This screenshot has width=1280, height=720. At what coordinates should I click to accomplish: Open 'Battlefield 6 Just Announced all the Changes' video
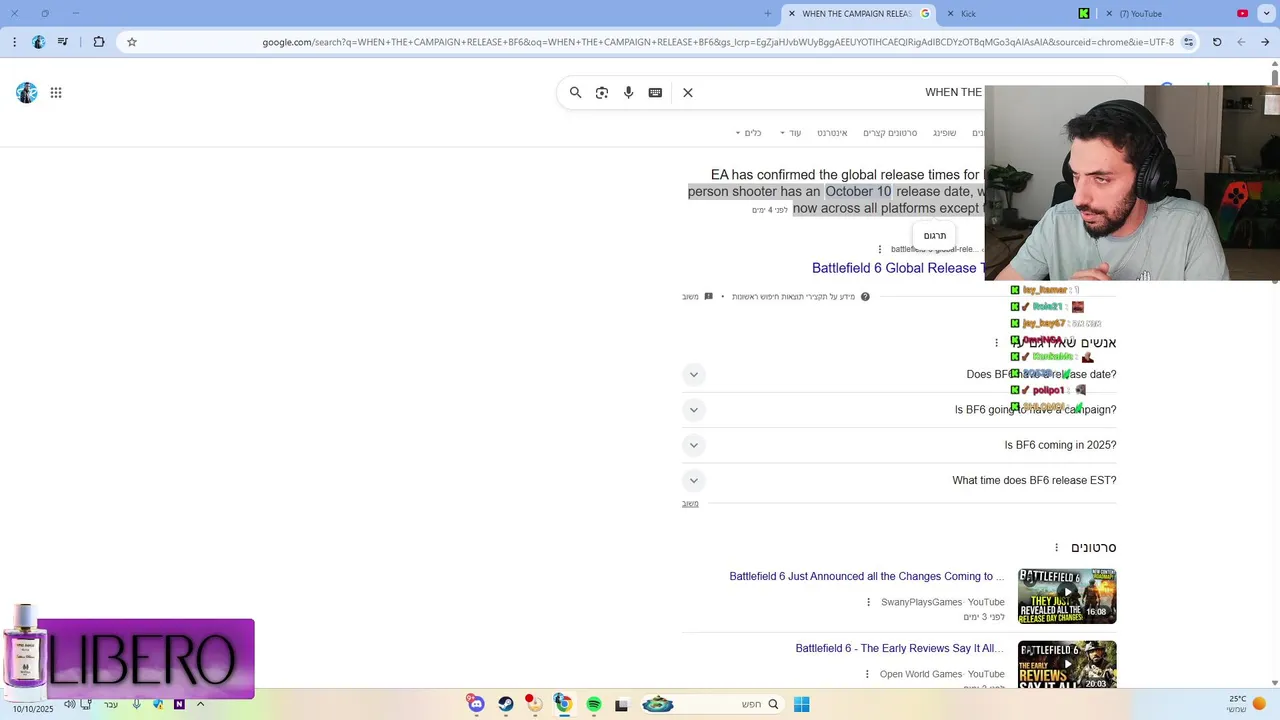867,577
